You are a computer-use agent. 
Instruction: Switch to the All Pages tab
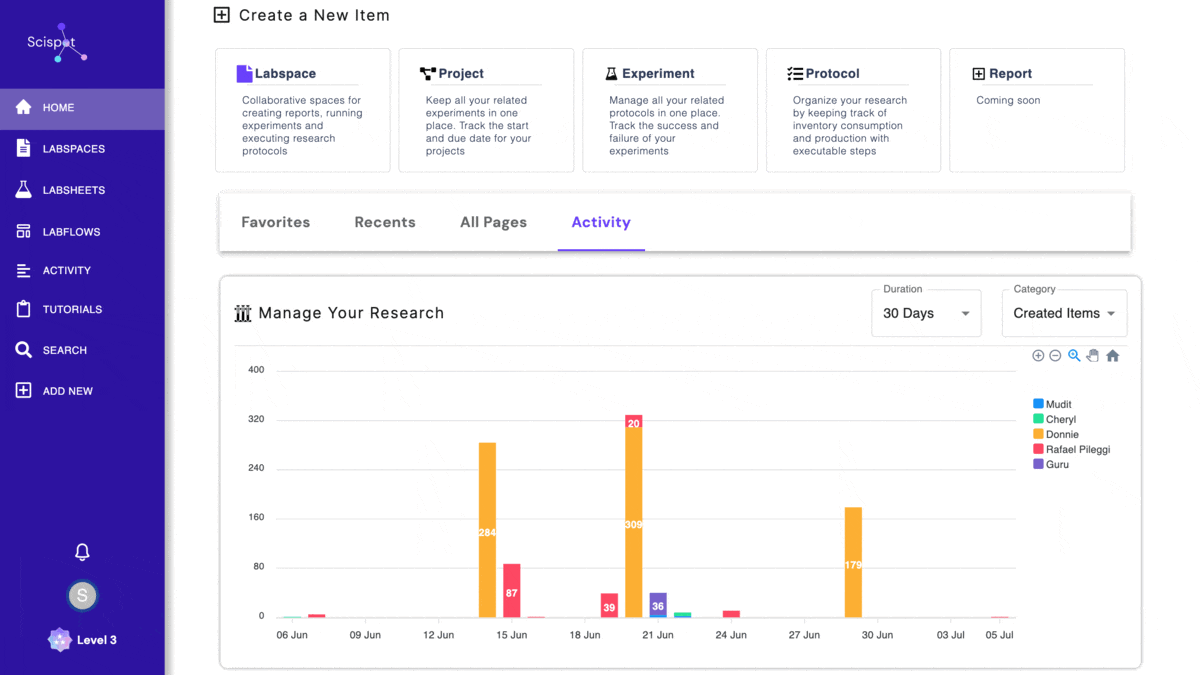pos(493,222)
